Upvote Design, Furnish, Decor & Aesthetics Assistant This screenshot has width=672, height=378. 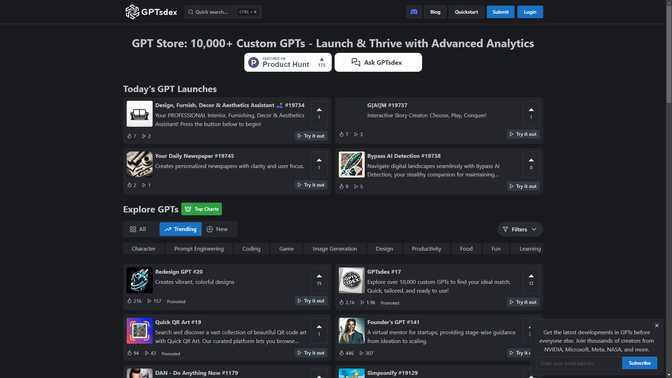[x=319, y=113]
